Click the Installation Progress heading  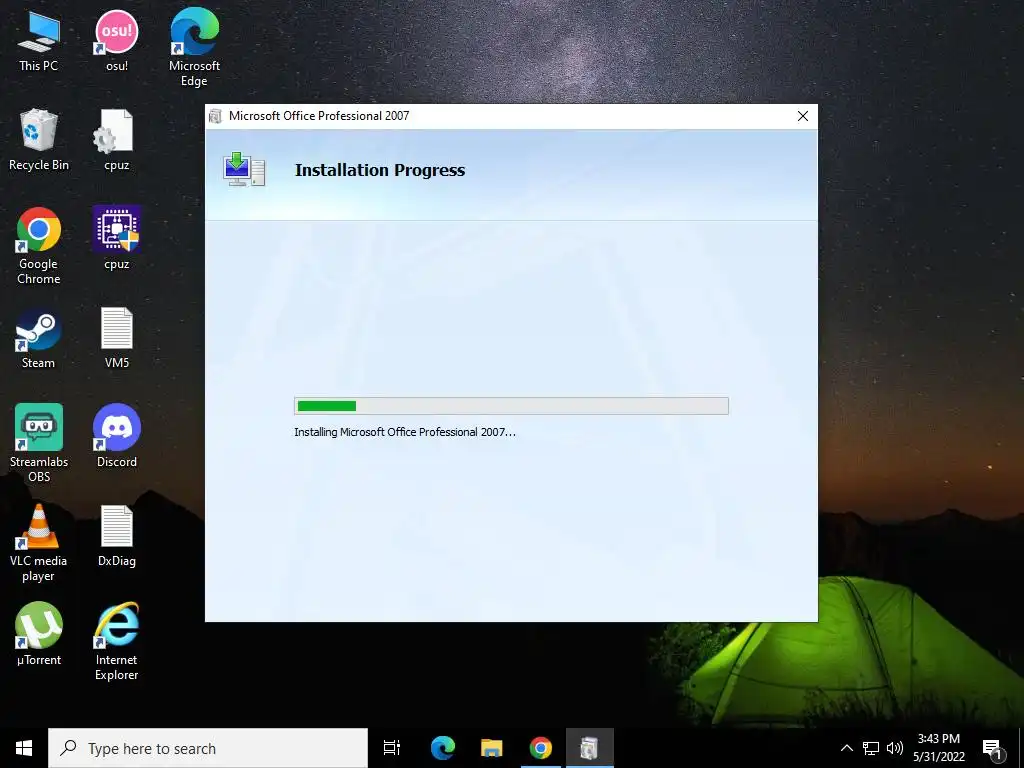coord(379,170)
